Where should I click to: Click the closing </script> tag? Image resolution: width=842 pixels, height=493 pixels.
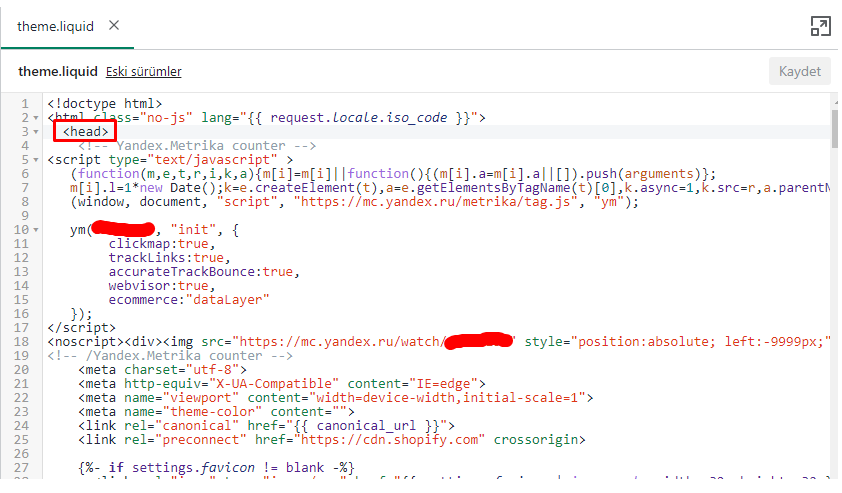pos(81,328)
